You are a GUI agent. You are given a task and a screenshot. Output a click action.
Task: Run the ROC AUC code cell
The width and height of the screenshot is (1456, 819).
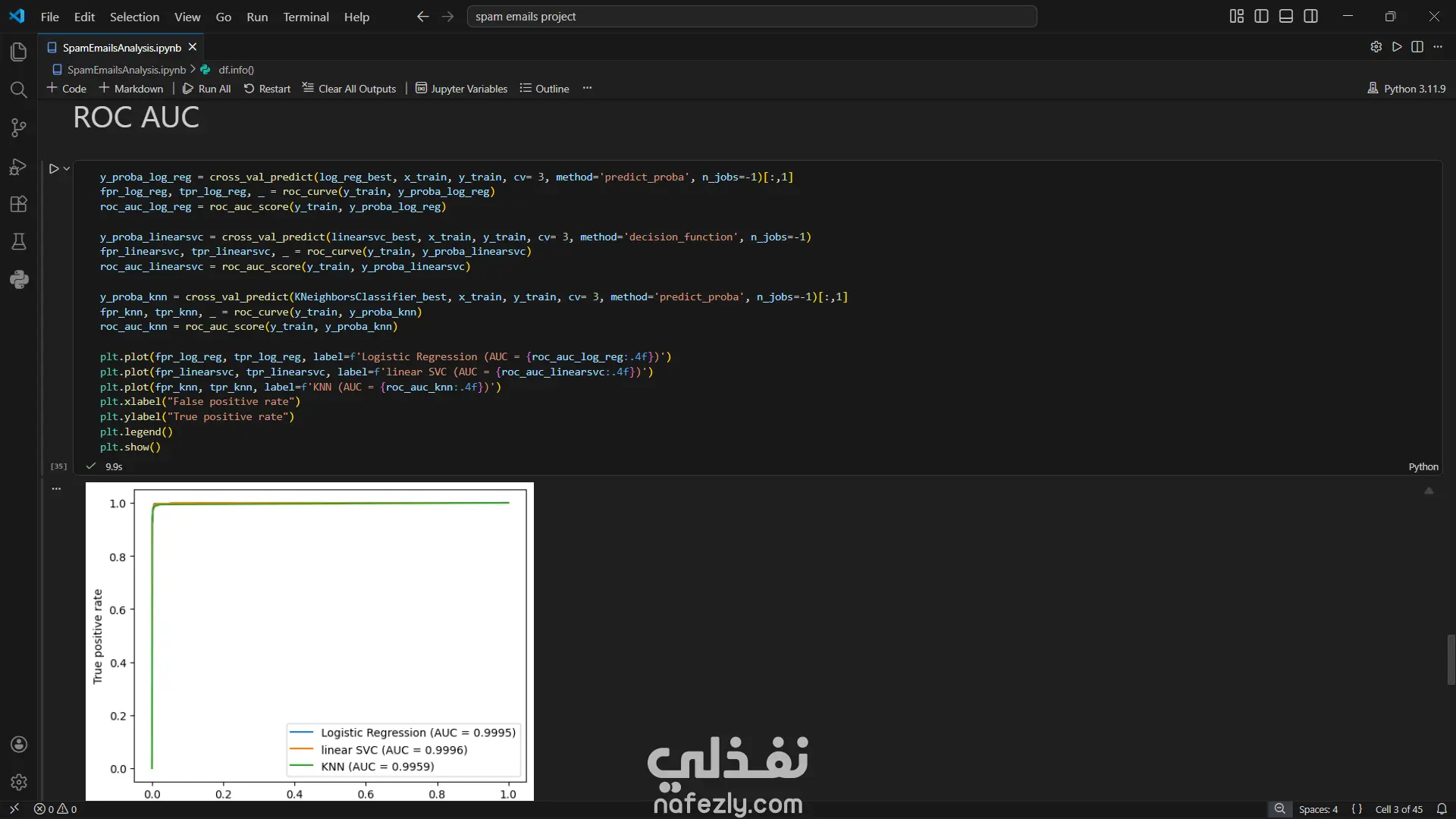(x=53, y=168)
